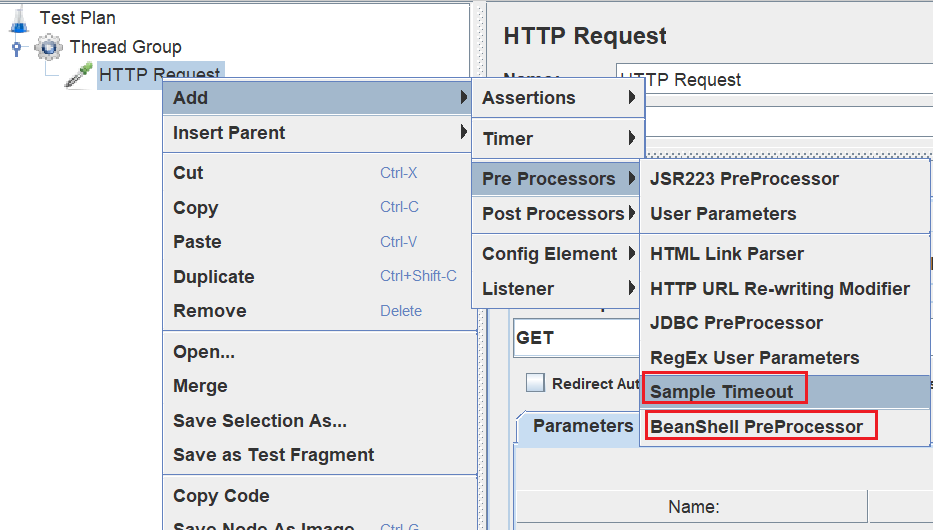Viewport: 933px width, 530px height.
Task: Select Duplicate from the context menu
Action: 214,277
